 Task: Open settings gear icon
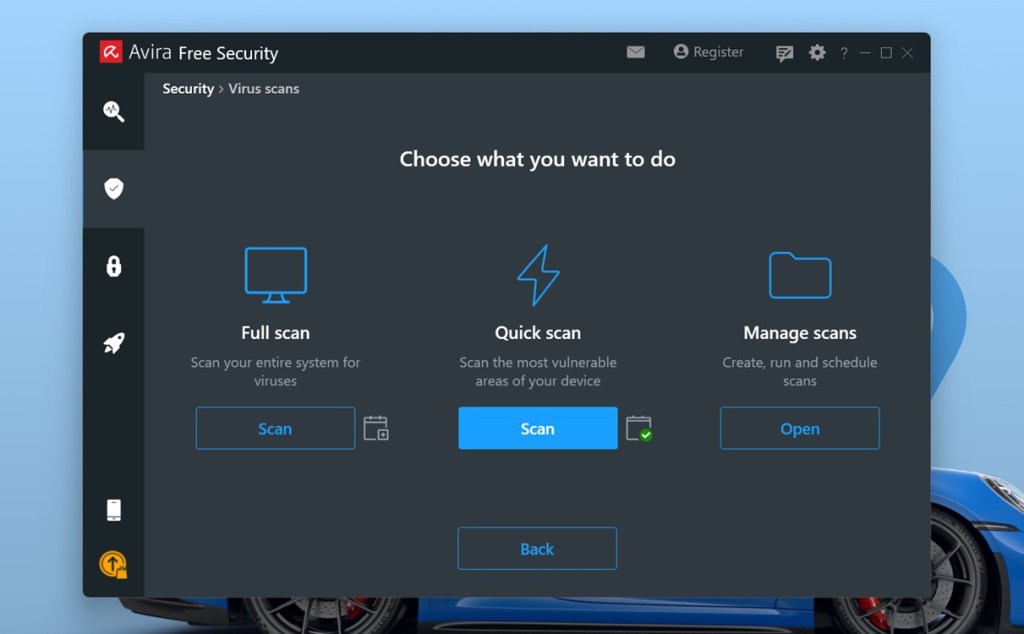(x=817, y=52)
